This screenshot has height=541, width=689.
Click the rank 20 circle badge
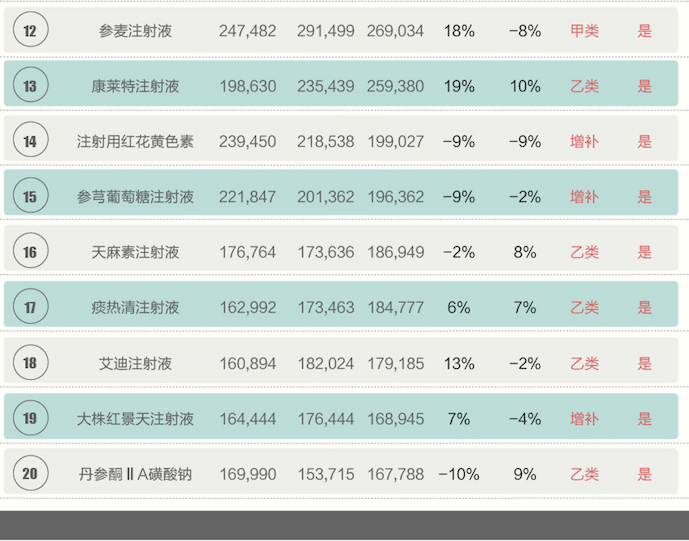[30, 474]
